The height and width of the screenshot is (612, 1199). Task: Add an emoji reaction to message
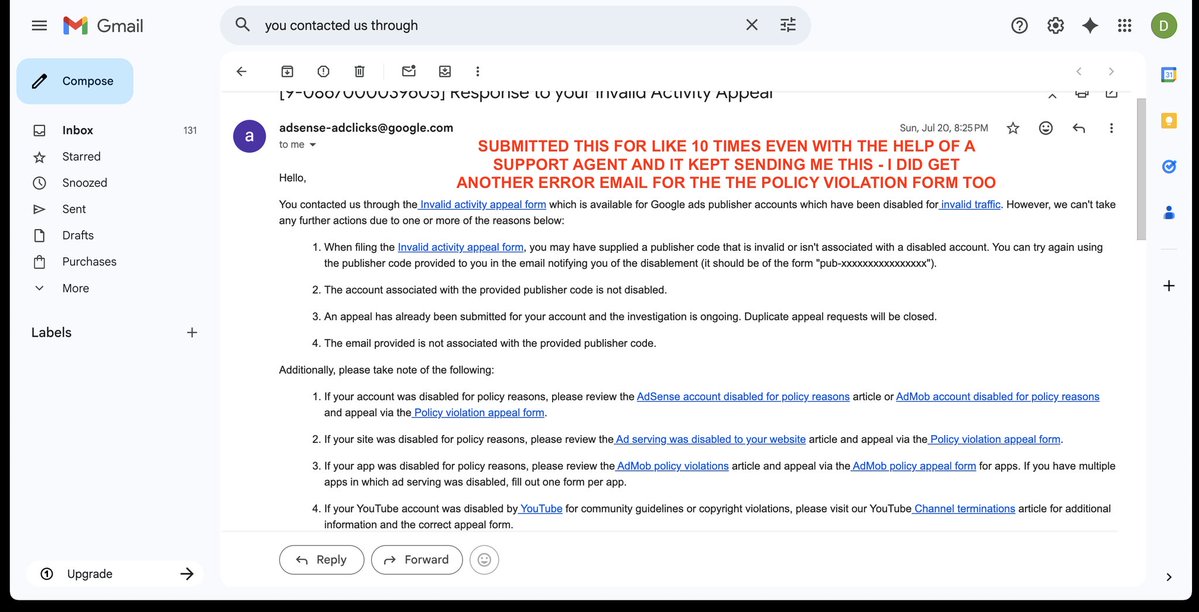point(1045,128)
